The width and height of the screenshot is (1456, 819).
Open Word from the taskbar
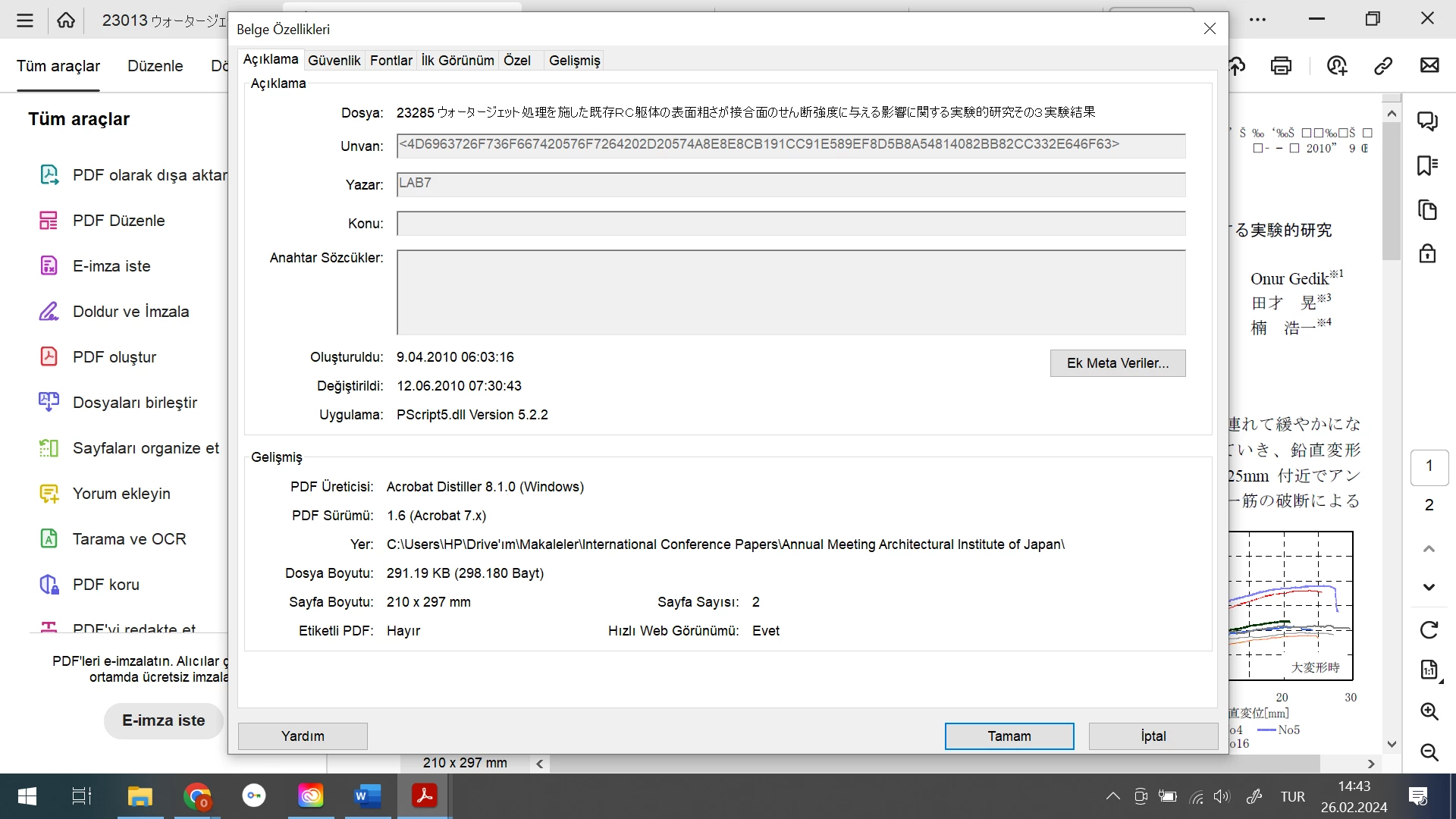367,796
